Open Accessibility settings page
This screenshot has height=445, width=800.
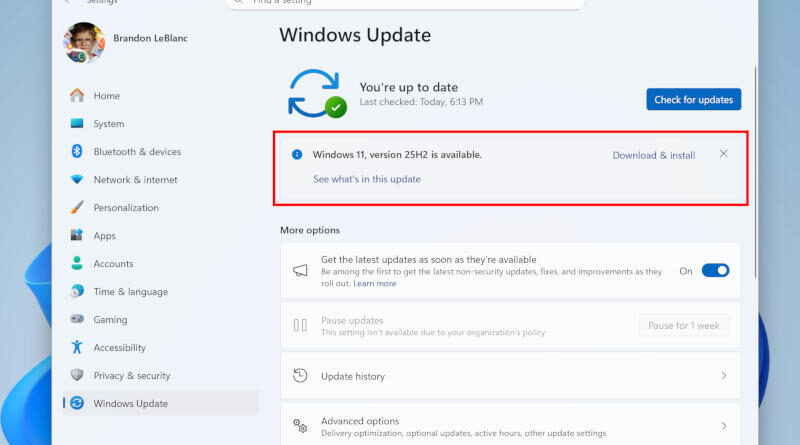pos(161,348)
